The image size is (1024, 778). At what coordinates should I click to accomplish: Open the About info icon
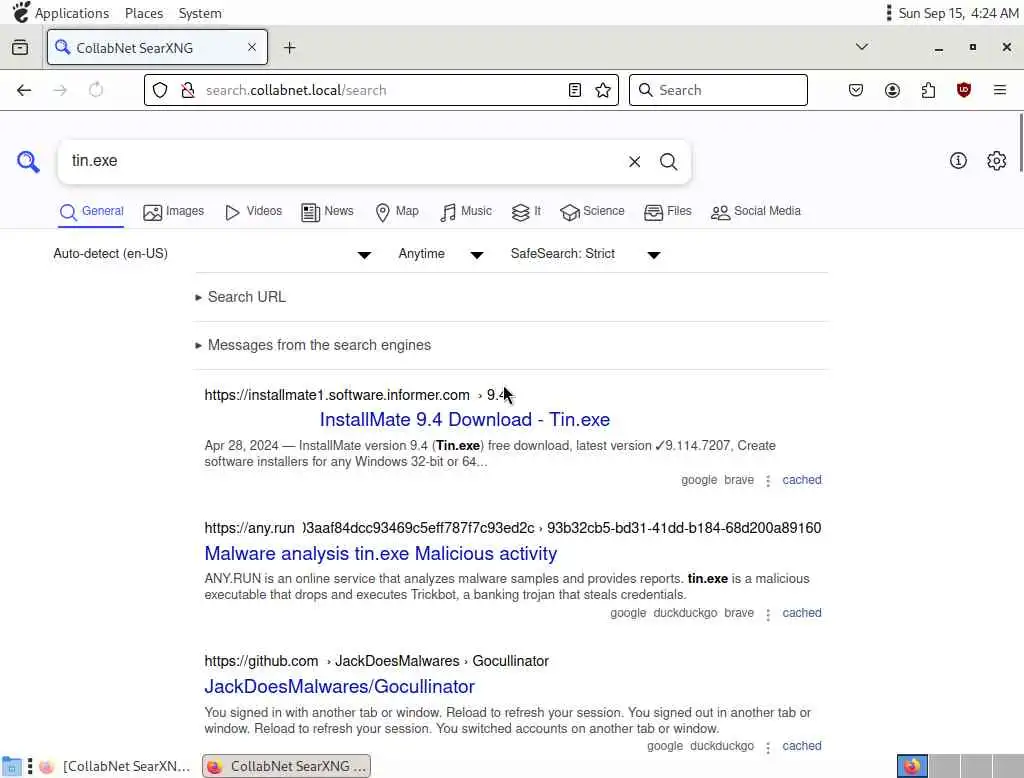click(x=958, y=161)
